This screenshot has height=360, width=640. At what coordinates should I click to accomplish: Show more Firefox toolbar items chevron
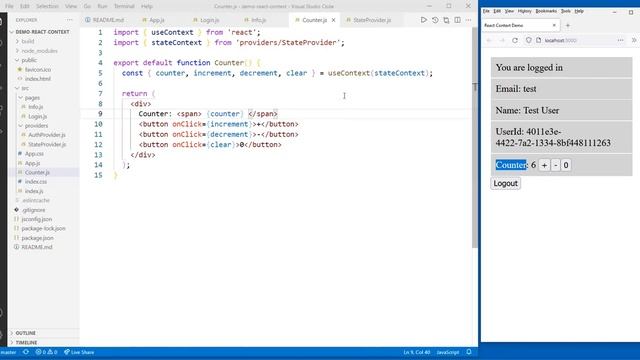pyautogui.click(x=634, y=40)
